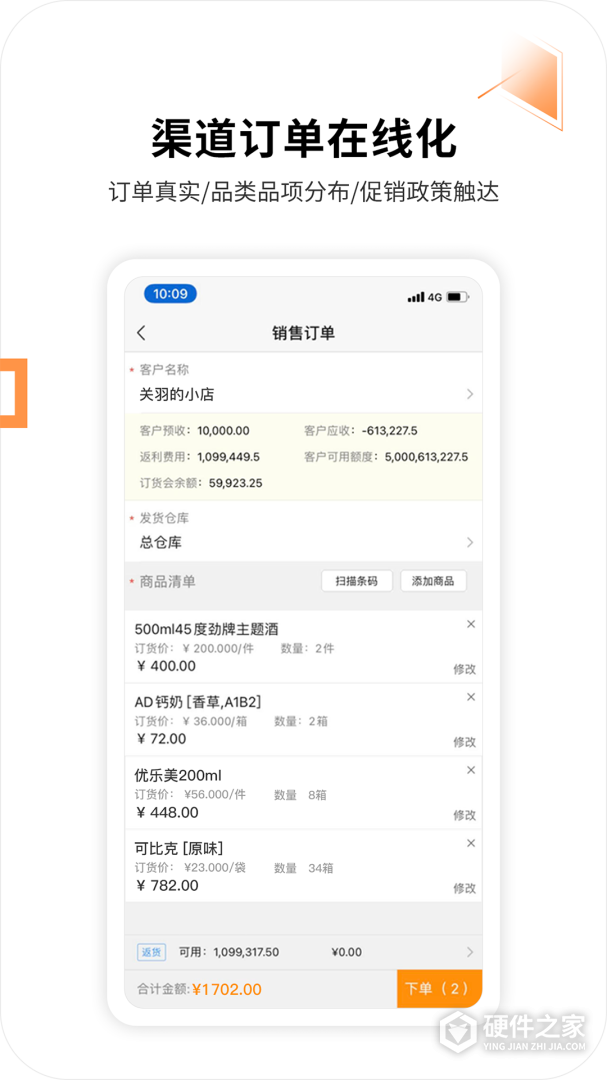Screen dimensions: 607x1080
Task: Tap the 返货 tag label
Action: coord(150,952)
